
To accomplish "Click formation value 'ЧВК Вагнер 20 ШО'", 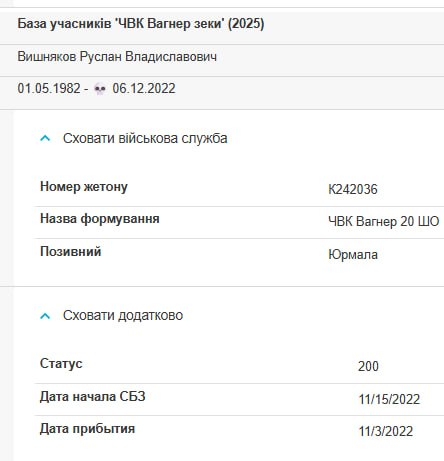I will [x=384, y=221].
